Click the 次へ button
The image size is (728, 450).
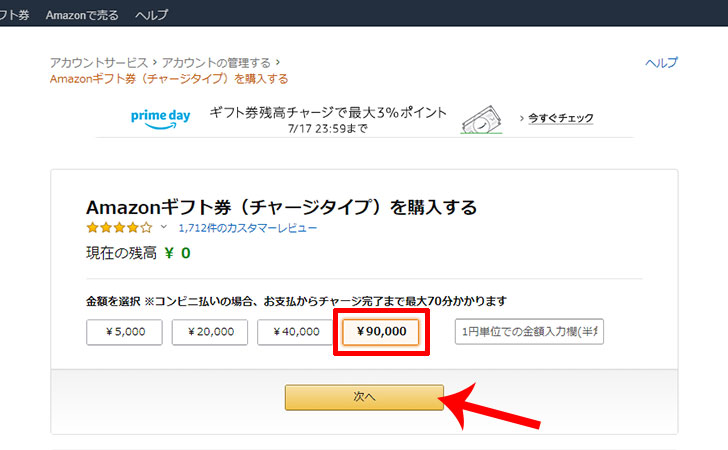(x=364, y=397)
